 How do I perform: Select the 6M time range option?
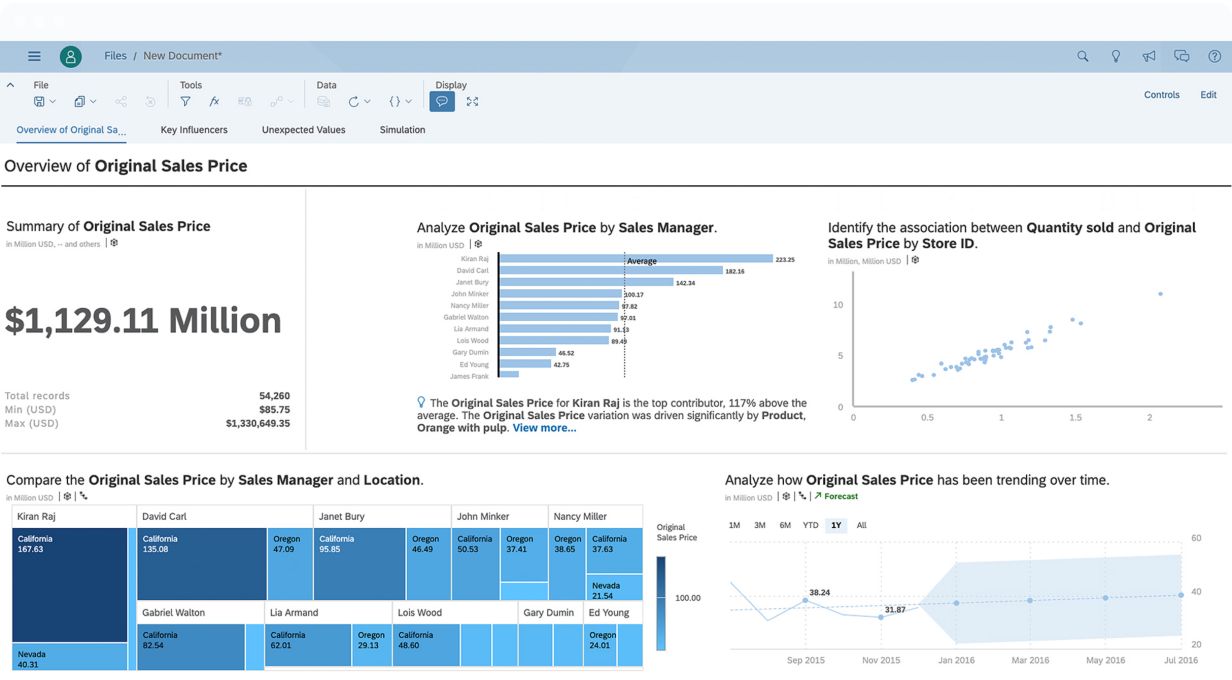785,525
